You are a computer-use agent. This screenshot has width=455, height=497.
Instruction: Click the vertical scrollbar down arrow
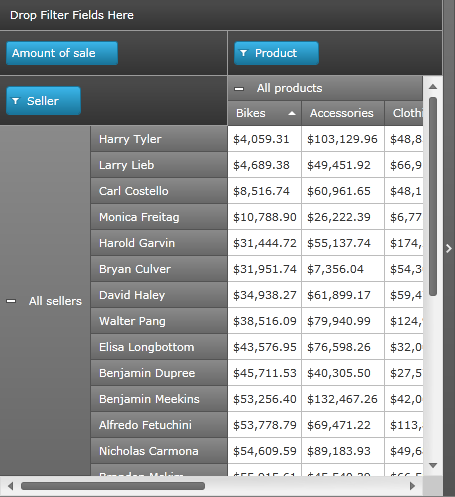tap(433, 465)
